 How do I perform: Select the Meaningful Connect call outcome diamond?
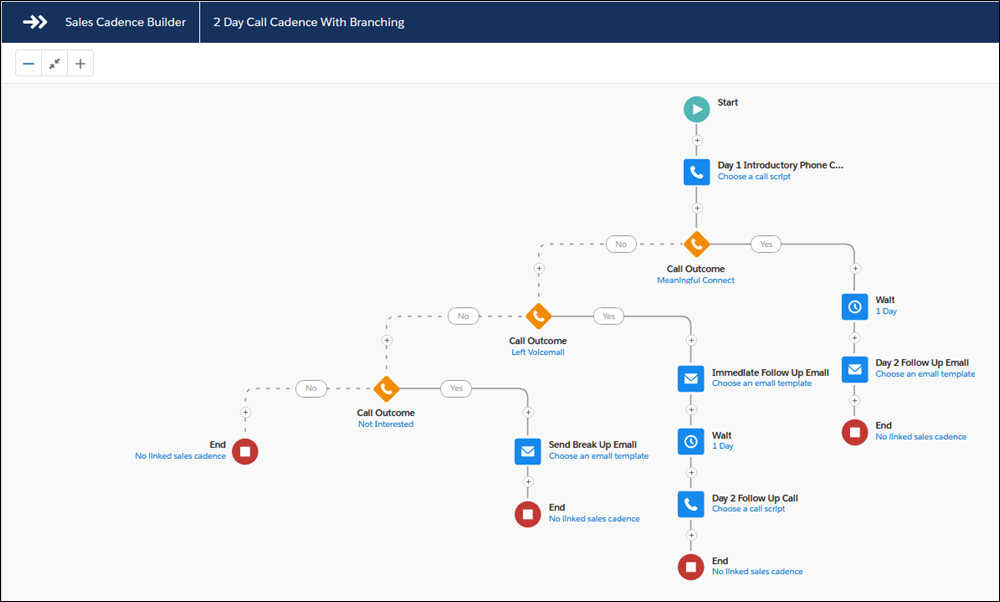tap(696, 244)
